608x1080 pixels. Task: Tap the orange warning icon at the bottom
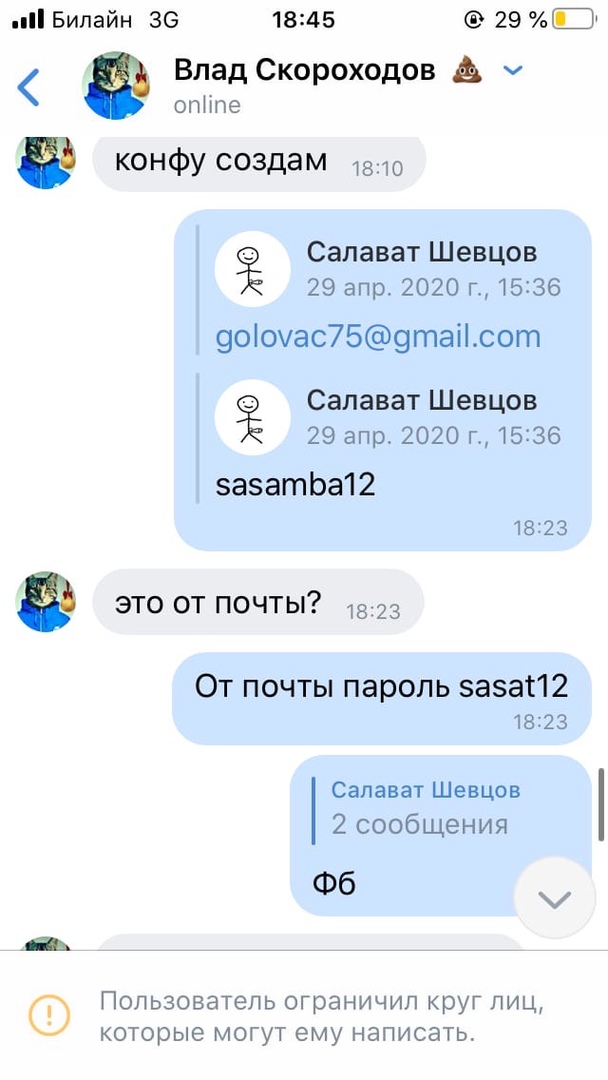[x=50, y=1015]
